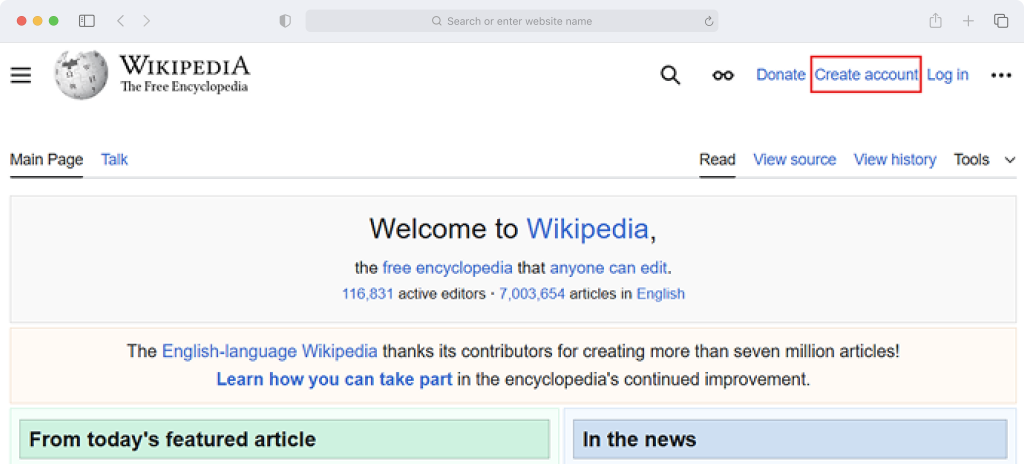The height and width of the screenshot is (464, 1024).
Task: Open the Wikipedia hamburger main menu
Action: [21, 75]
